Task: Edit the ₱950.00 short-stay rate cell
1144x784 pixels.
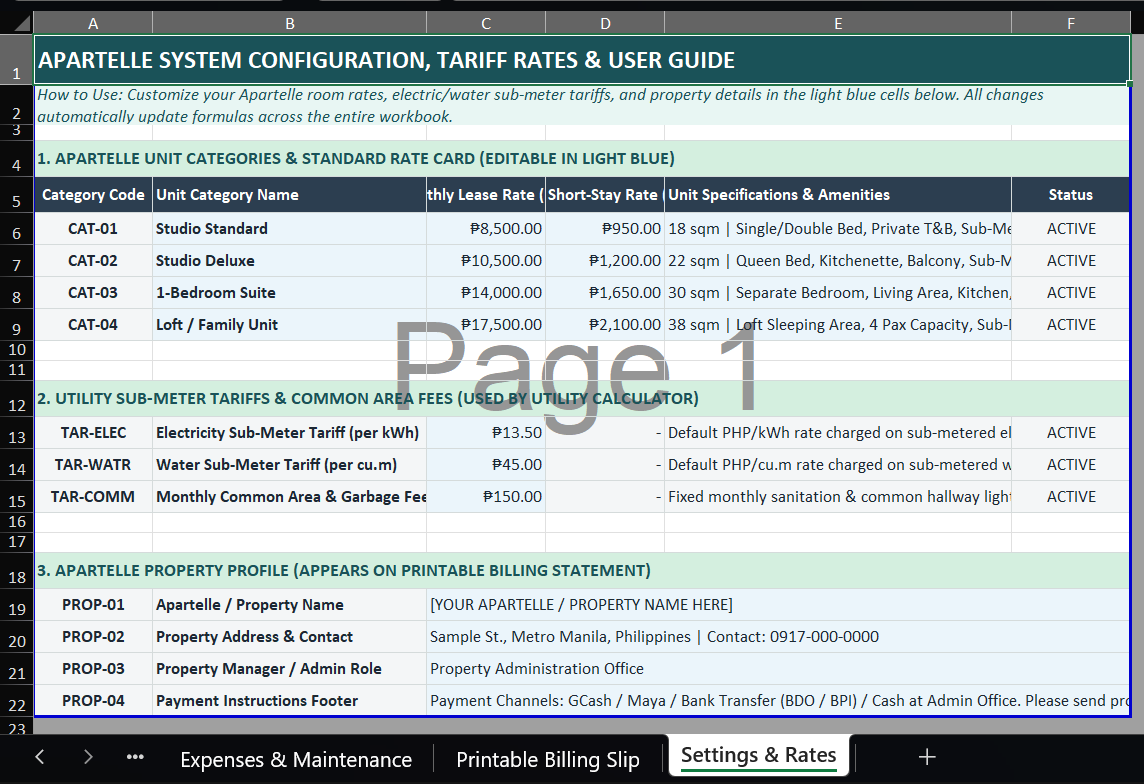Action: pyautogui.click(x=605, y=228)
